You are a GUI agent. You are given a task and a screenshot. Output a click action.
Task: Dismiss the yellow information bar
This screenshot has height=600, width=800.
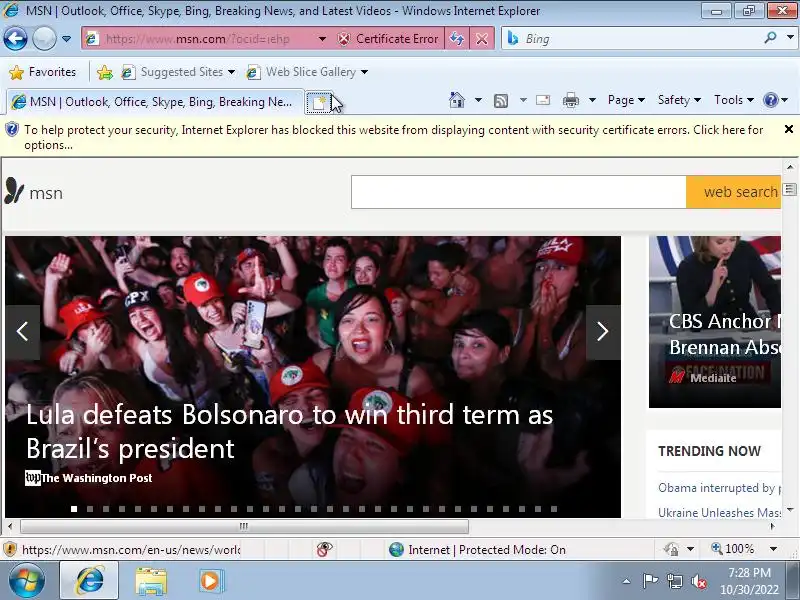tap(789, 130)
